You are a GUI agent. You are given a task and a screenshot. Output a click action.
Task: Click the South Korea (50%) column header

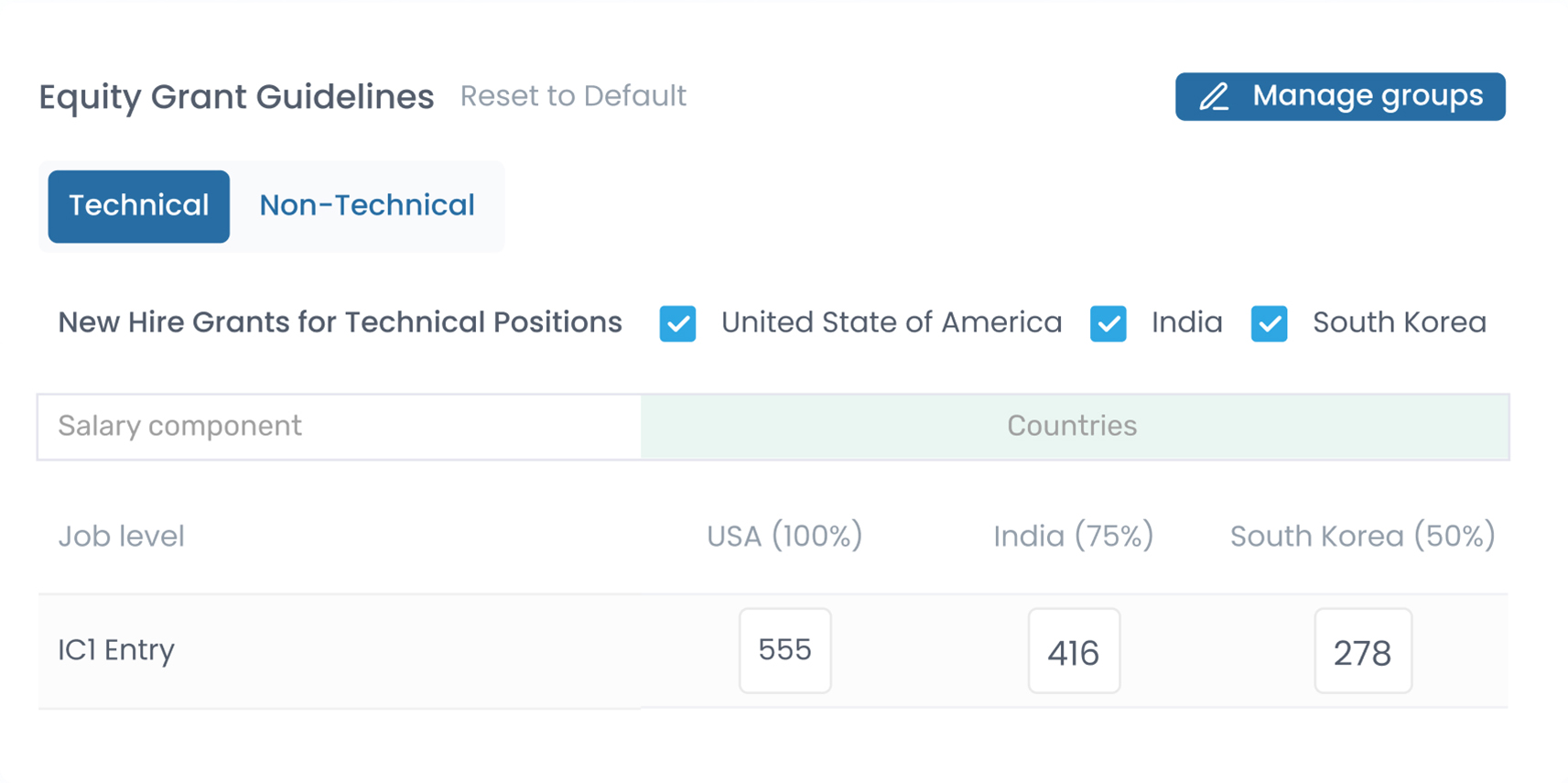coord(1362,536)
